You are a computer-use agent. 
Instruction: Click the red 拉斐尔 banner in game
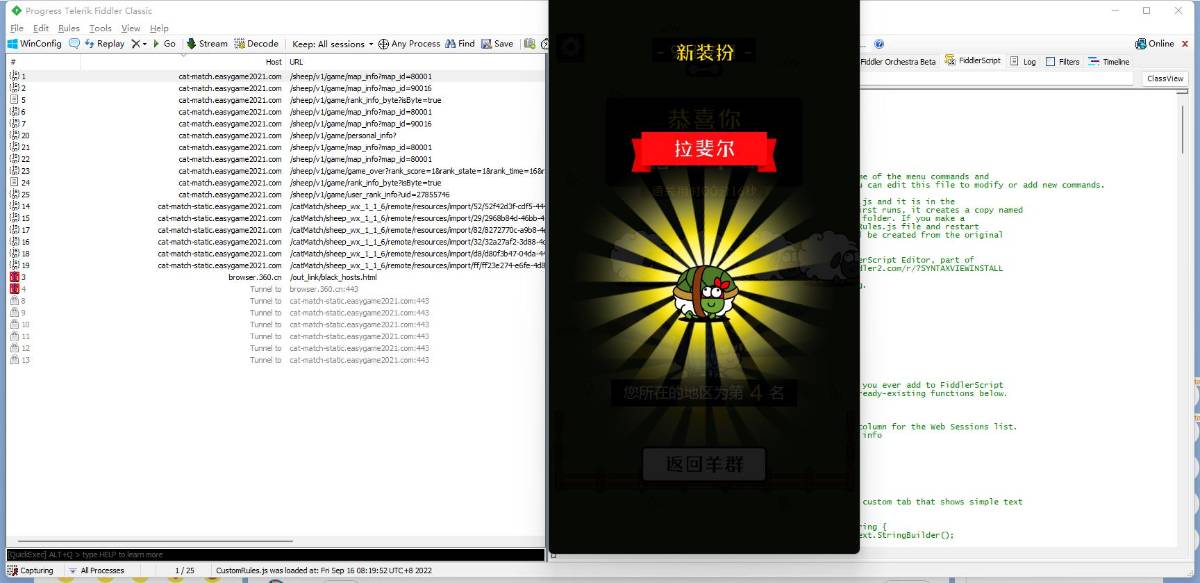pyautogui.click(x=705, y=150)
